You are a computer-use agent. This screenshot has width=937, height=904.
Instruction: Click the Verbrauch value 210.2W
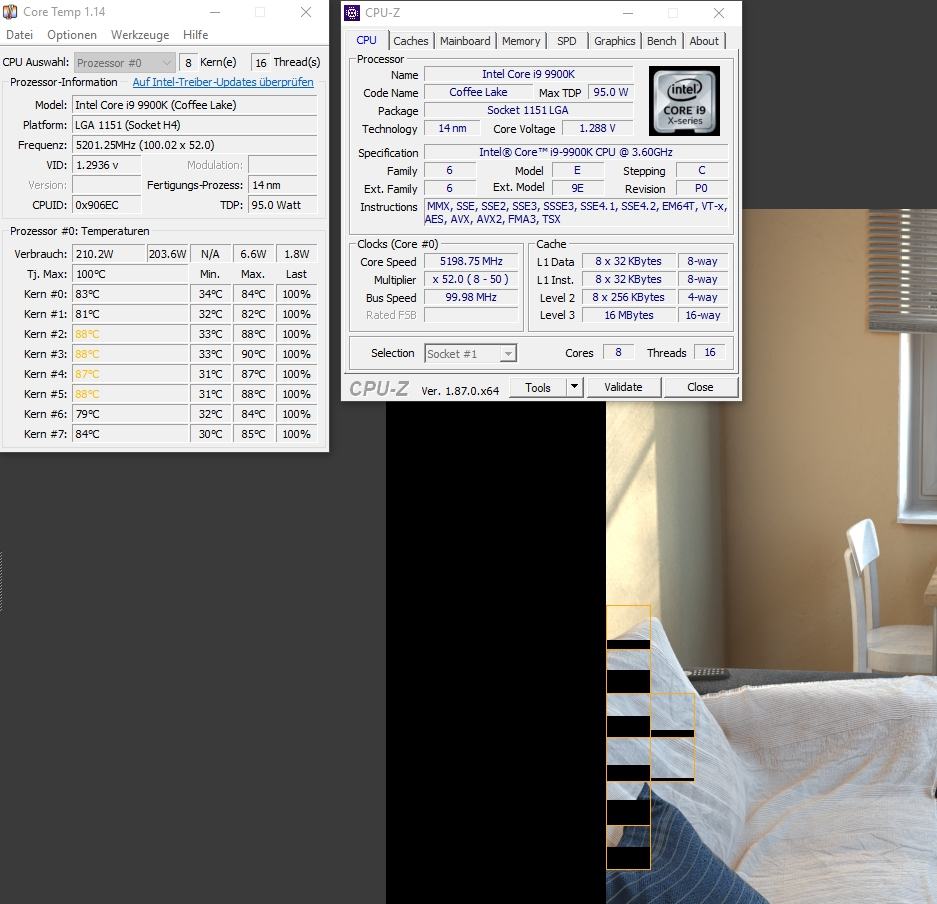pyautogui.click(x=109, y=254)
